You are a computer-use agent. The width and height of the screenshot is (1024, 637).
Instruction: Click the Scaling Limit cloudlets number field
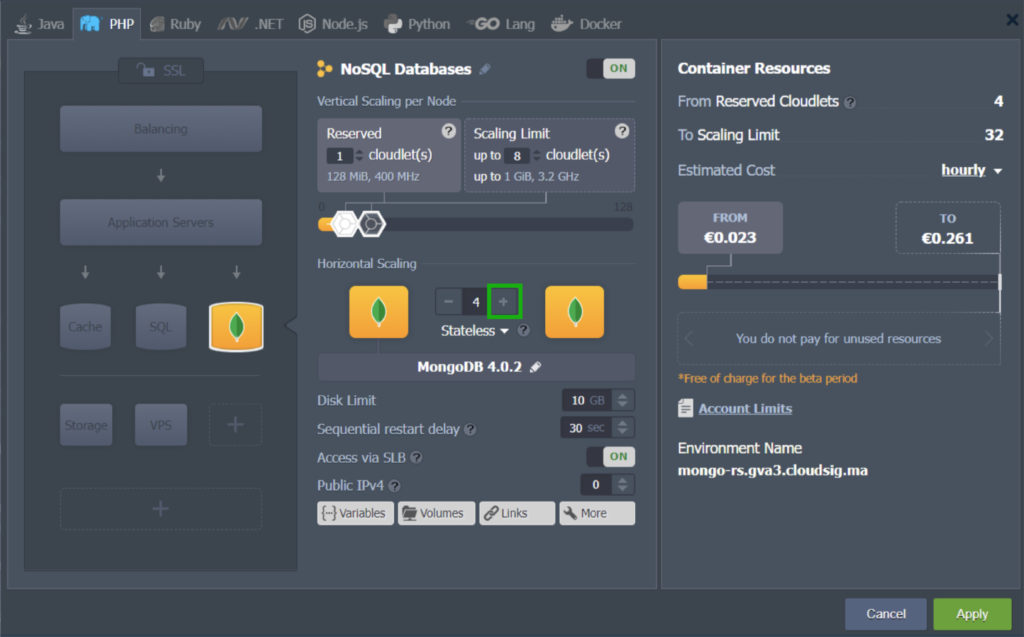click(x=517, y=155)
